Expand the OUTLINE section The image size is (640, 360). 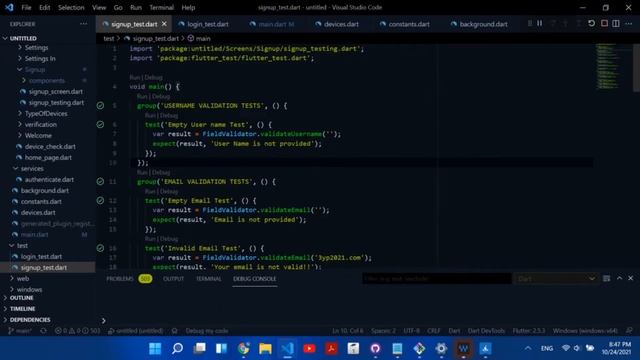point(22,298)
